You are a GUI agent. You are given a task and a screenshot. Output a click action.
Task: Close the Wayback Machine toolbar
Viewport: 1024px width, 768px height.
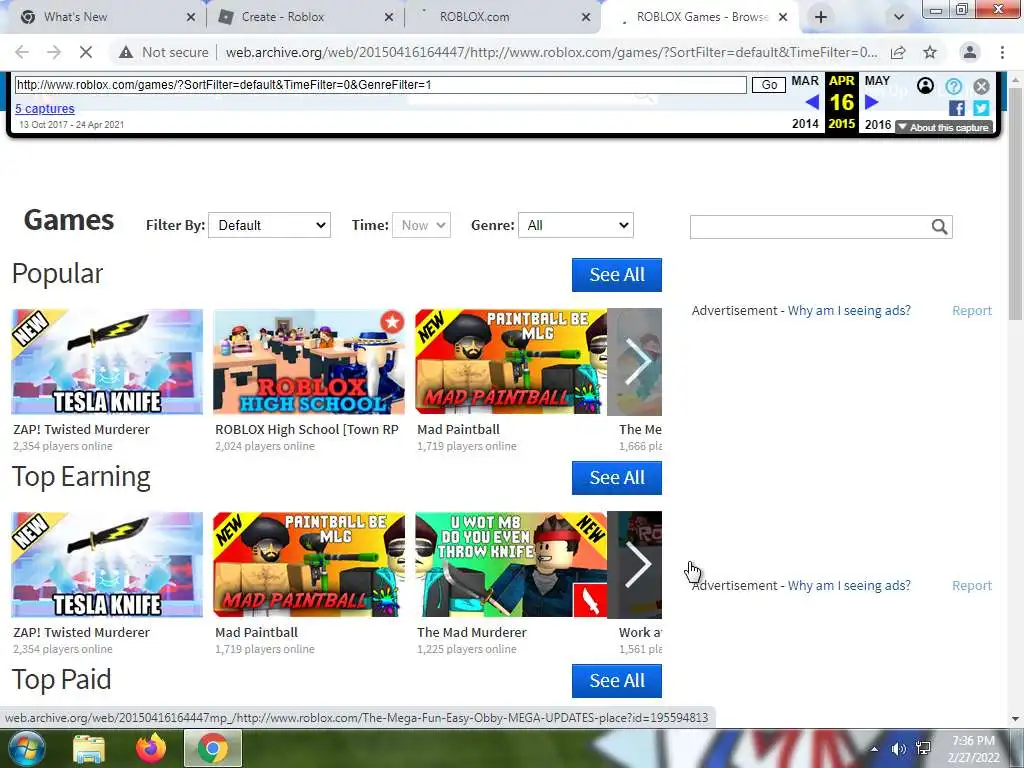click(x=981, y=86)
